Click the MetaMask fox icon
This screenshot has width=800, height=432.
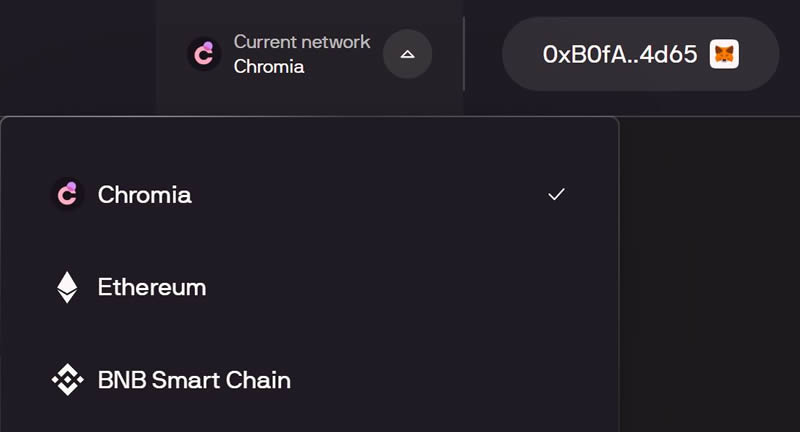tap(724, 54)
